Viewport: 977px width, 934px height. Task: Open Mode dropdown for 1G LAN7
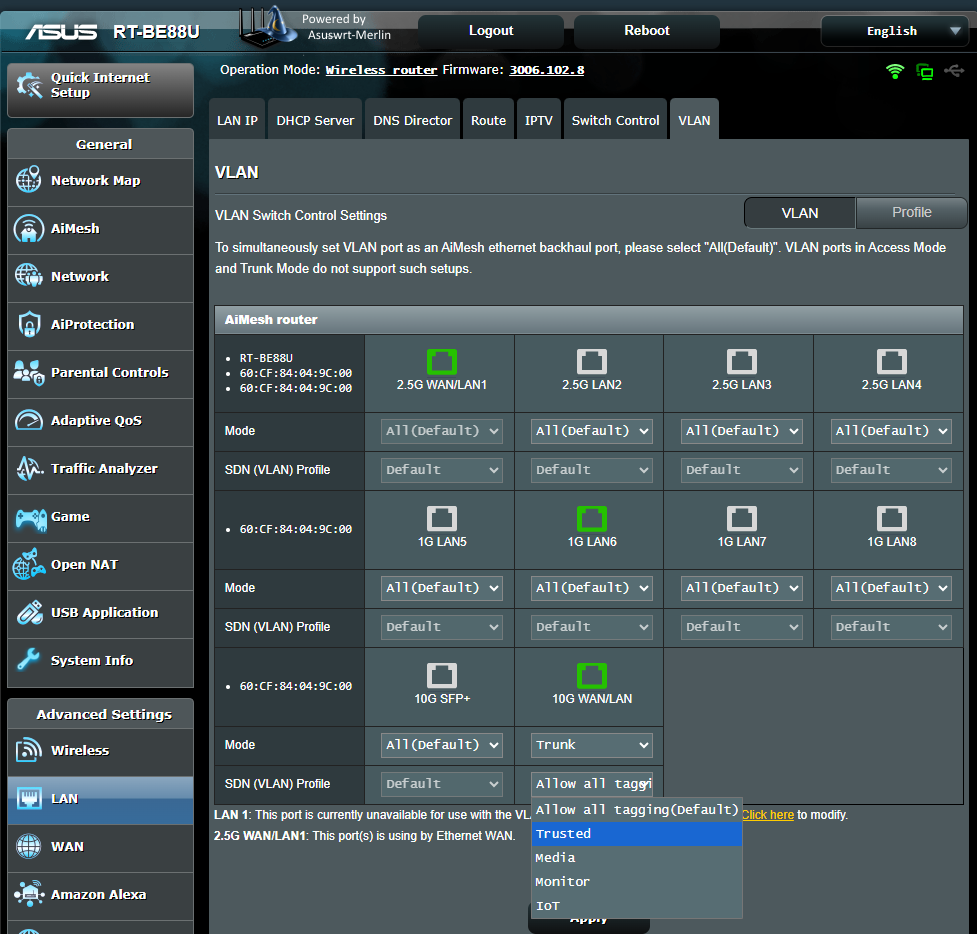point(741,588)
